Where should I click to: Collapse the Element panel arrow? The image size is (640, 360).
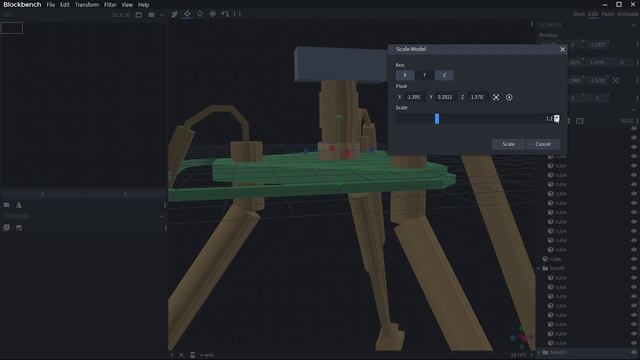[x=634, y=25]
